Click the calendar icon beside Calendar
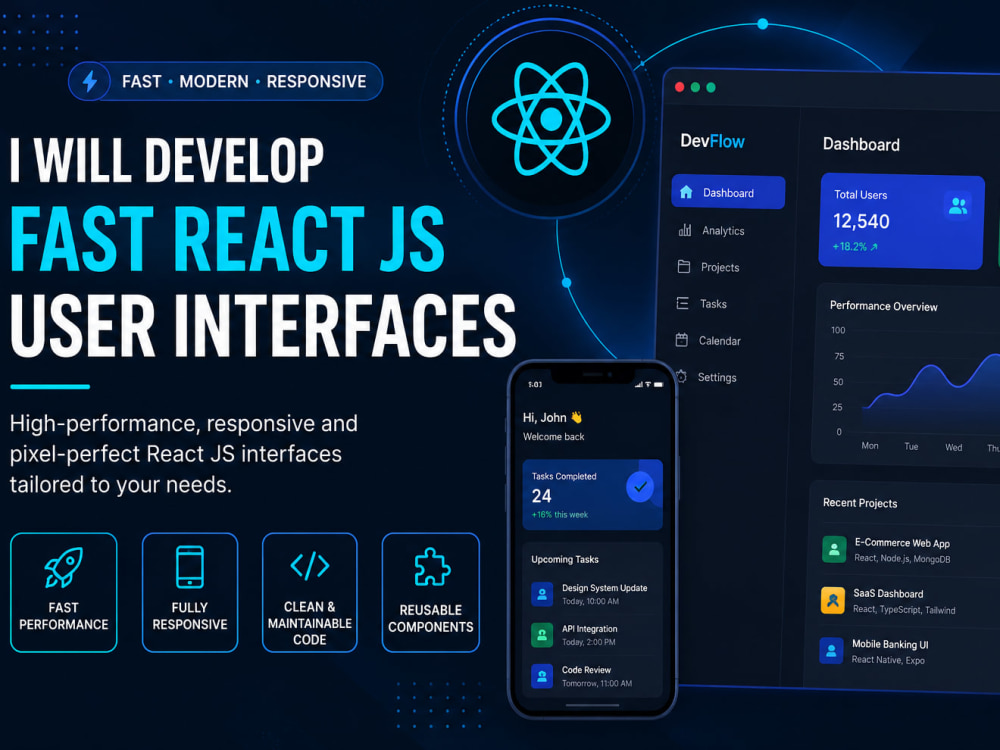This screenshot has width=1000, height=750. [682, 340]
